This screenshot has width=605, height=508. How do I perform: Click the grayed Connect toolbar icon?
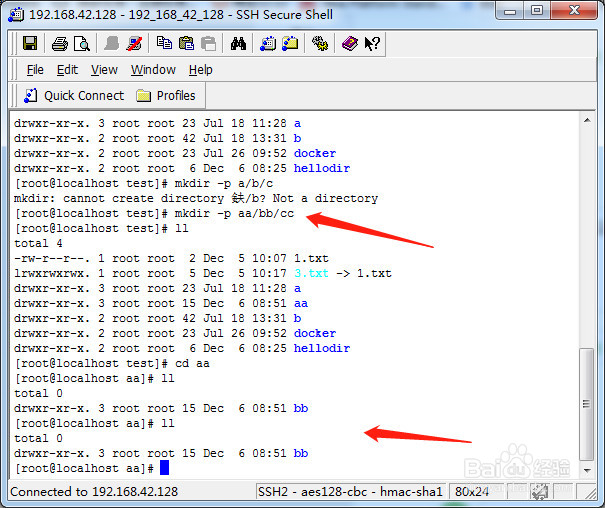112,44
